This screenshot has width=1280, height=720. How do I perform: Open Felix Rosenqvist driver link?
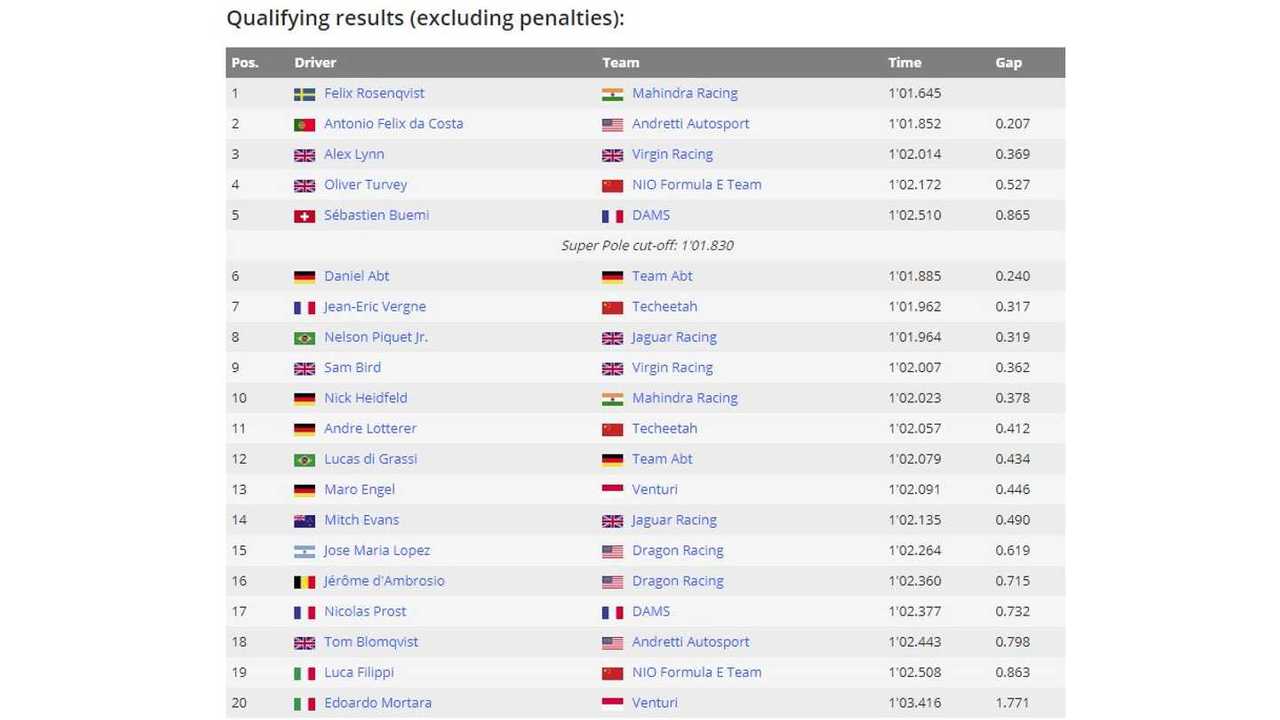[x=374, y=93]
